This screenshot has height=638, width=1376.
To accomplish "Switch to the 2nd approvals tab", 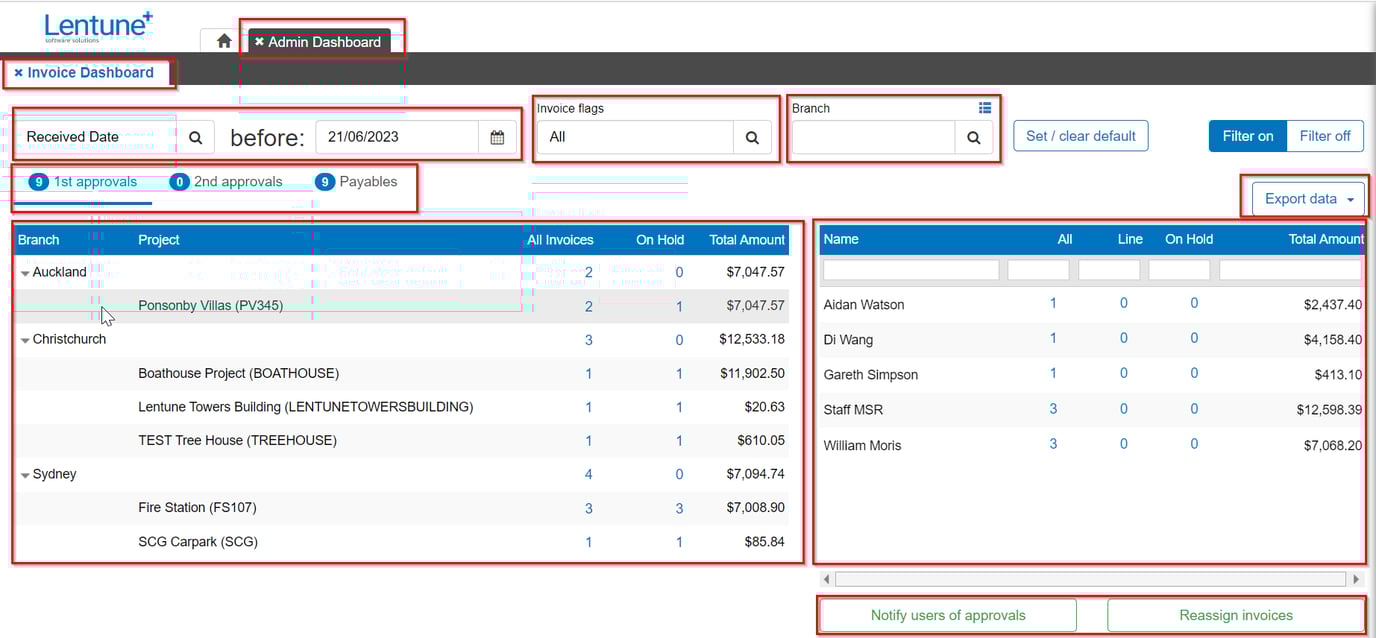I will click(x=227, y=182).
